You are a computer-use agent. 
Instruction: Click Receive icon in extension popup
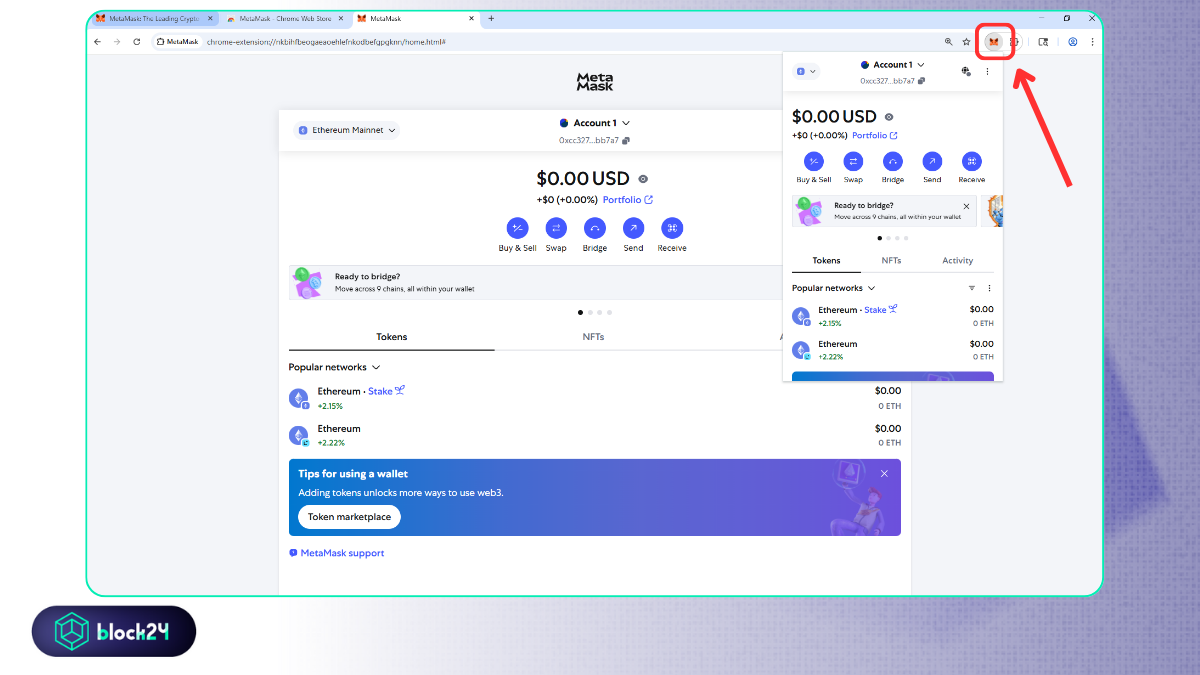[x=972, y=161]
